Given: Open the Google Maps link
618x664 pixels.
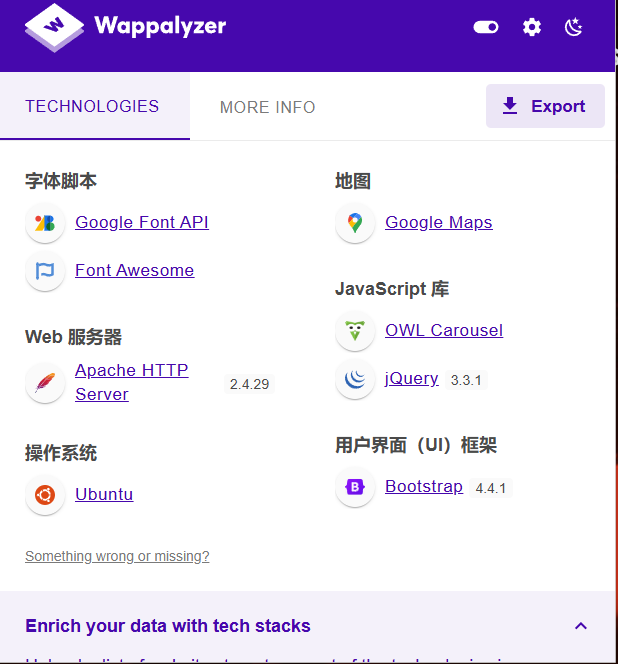Looking at the screenshot, I should click(439, 222).
